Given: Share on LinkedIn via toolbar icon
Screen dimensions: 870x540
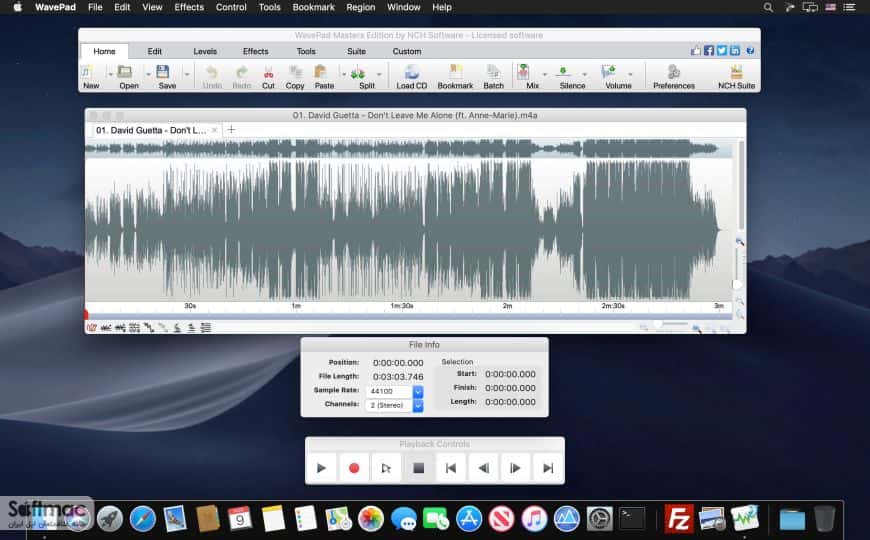Looking at the screenshot, I should coord(735,51).
